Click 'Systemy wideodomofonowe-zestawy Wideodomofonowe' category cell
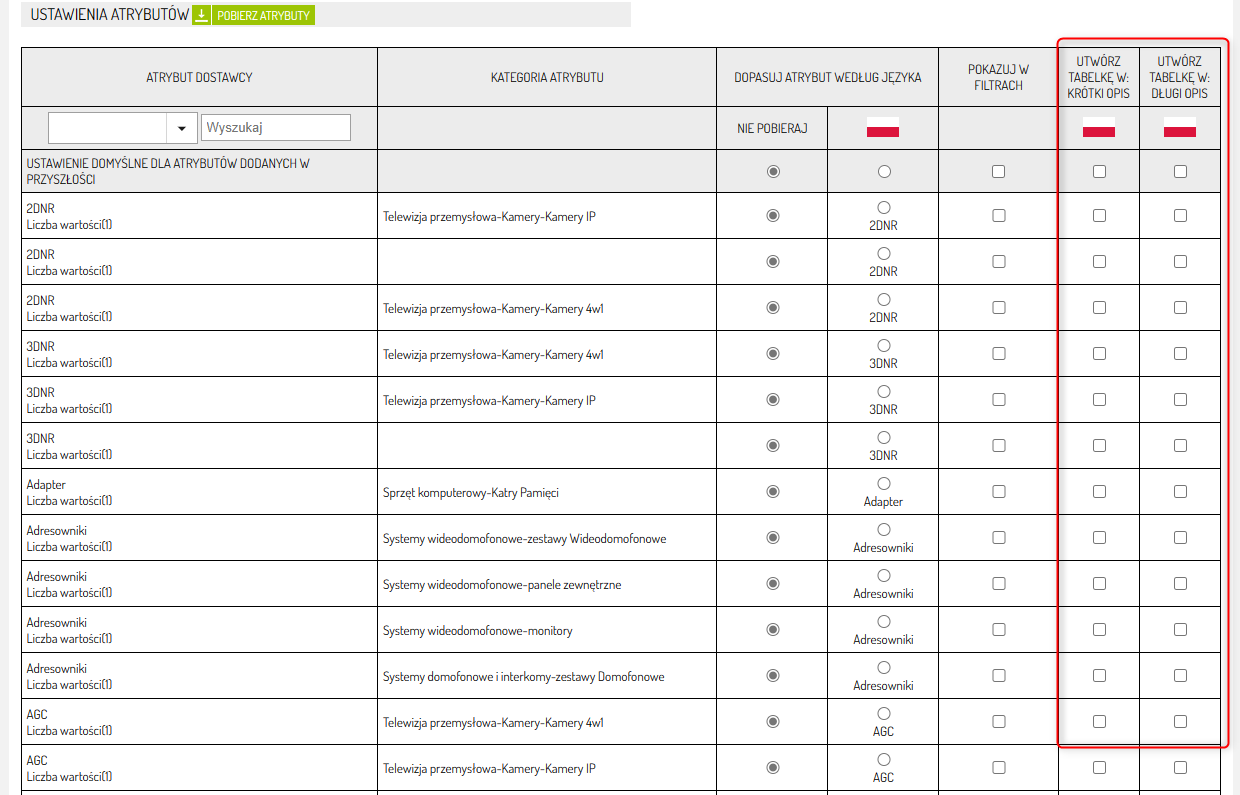This screenshot has width=1240, height=795. 547,538
